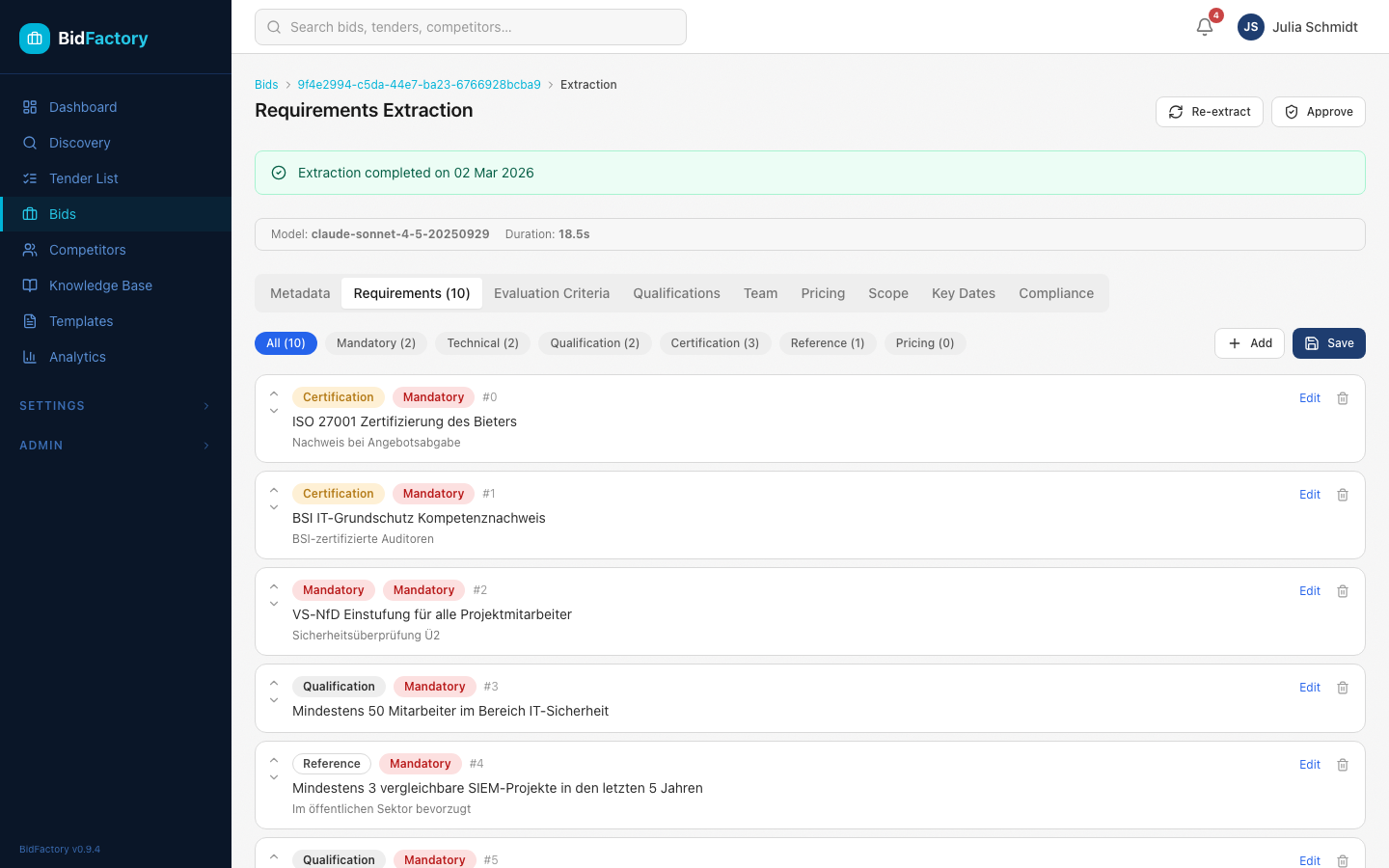
Task: Select Bids in the sidebar
Action: 116,214
